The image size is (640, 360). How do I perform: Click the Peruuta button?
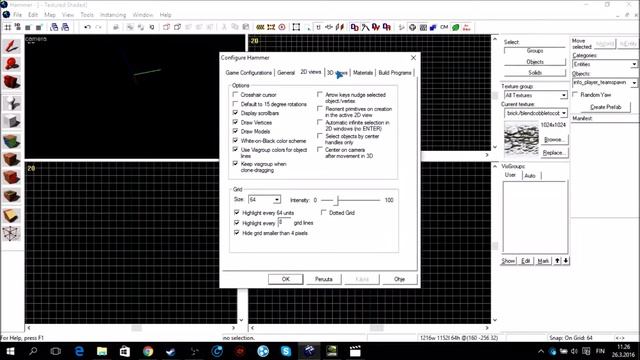click(x=324, y=279)
